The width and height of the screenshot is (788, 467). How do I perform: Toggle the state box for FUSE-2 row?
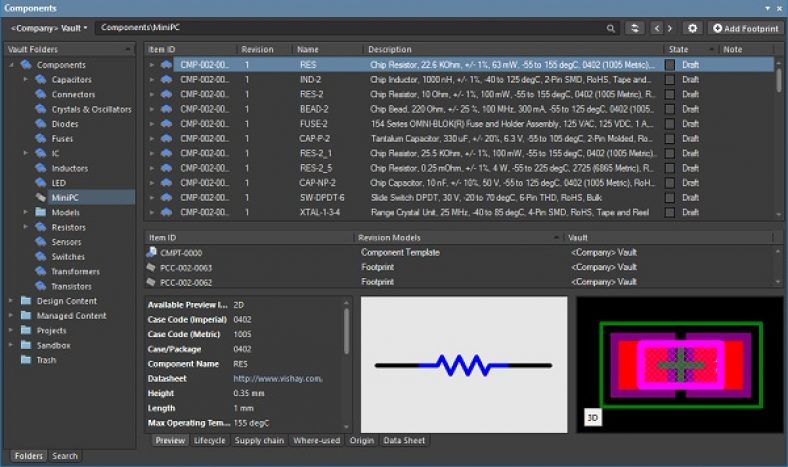point(670,124)
